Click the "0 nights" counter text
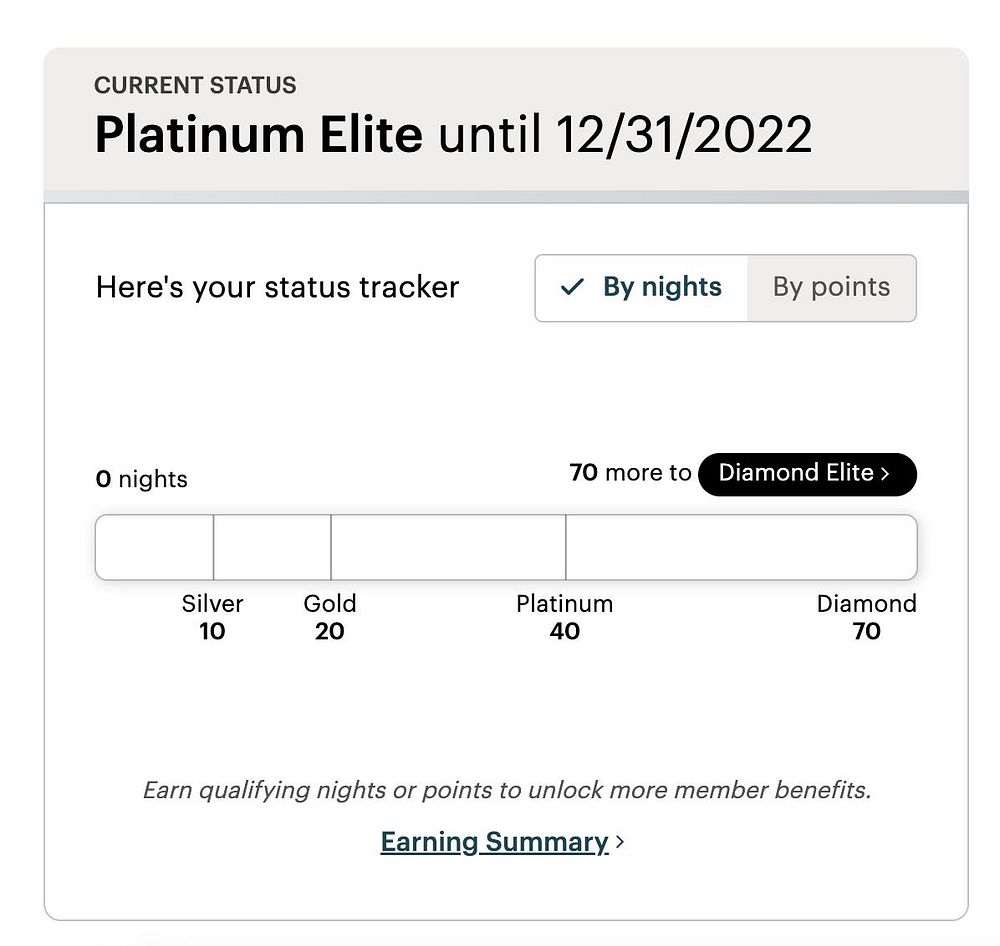1000x946 pixels. tap(142, 479)
